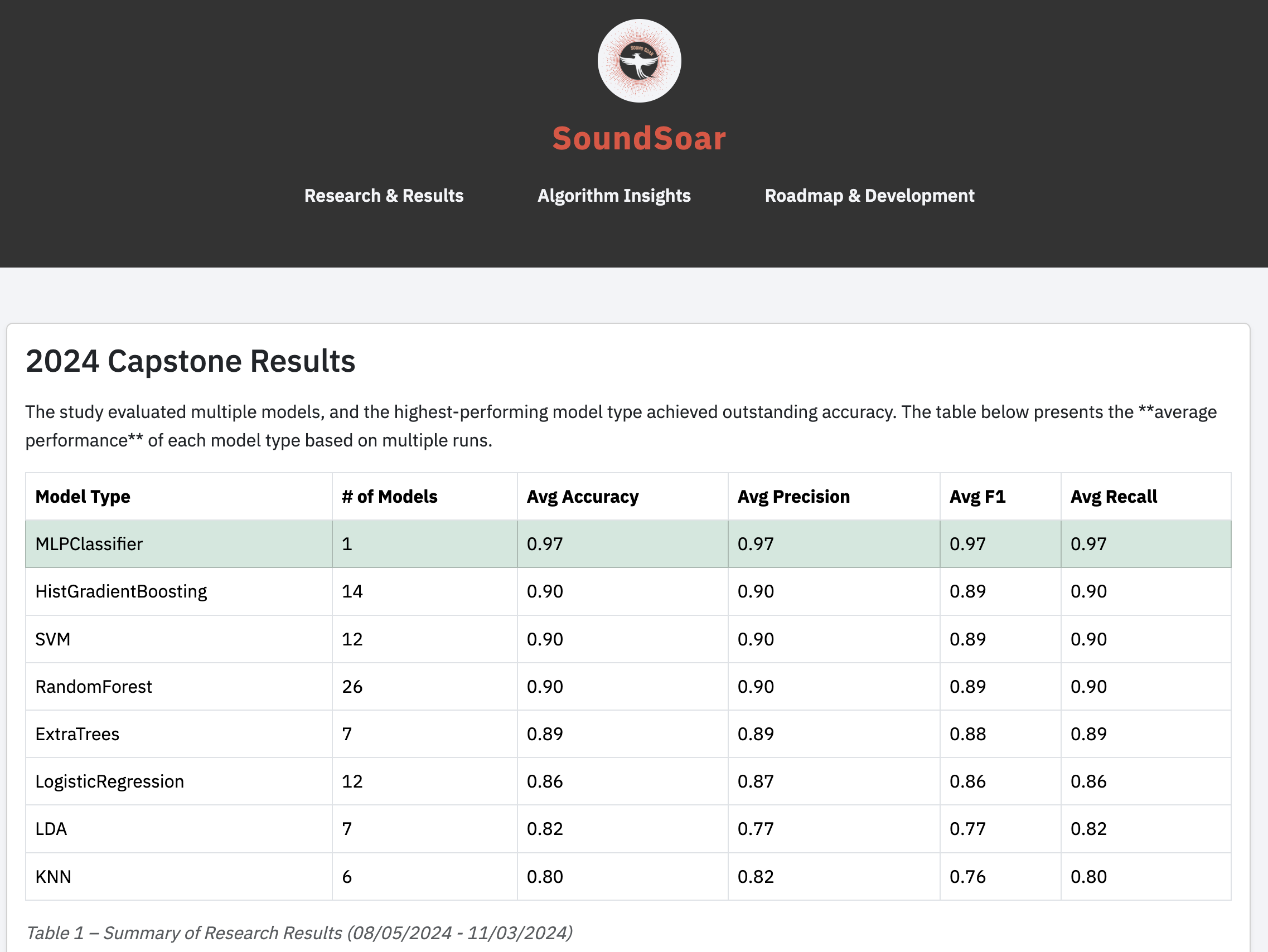This screenshot has height=952, width=1268.
Task: Click the Model Type column header
Action: (x=83, y=497)
